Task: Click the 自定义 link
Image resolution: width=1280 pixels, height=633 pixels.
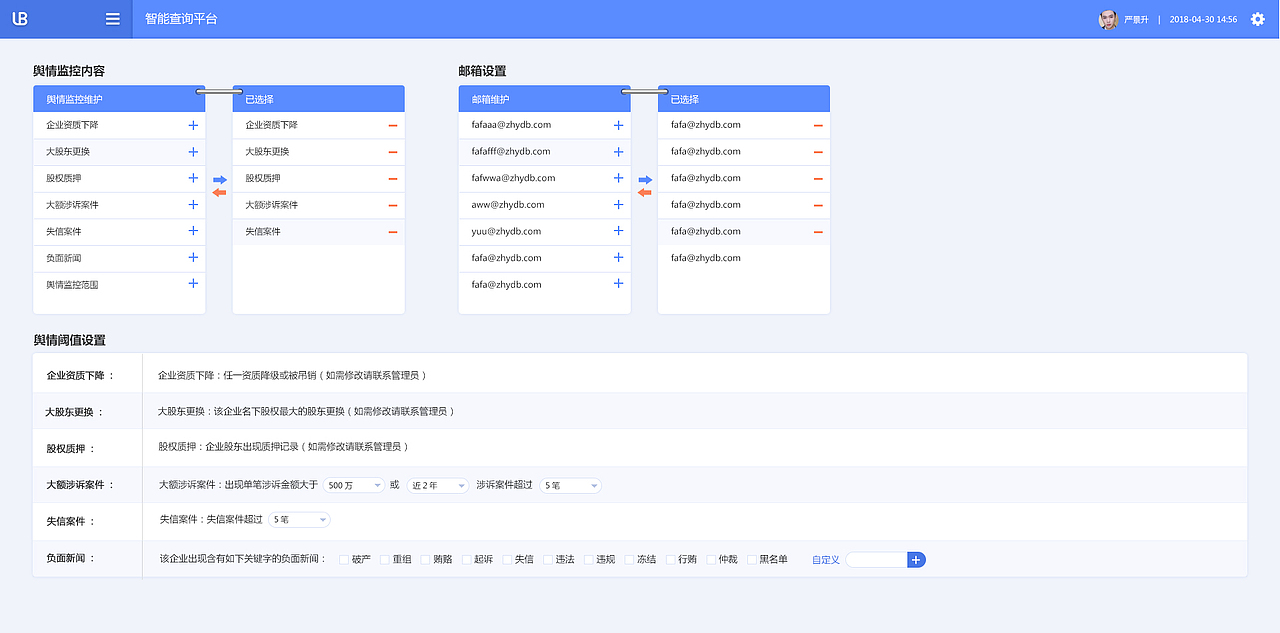Action: click(825, 560)
